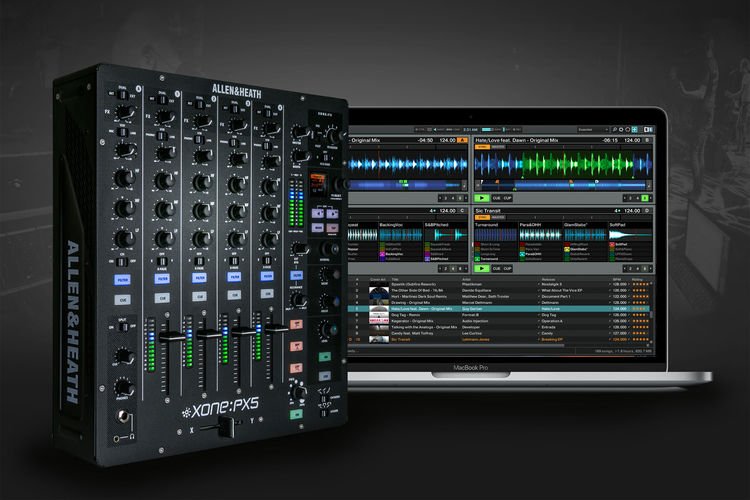Open the Essential layout dropdown
The height and width of the screenshot is (500, 750).
[593, 130]
